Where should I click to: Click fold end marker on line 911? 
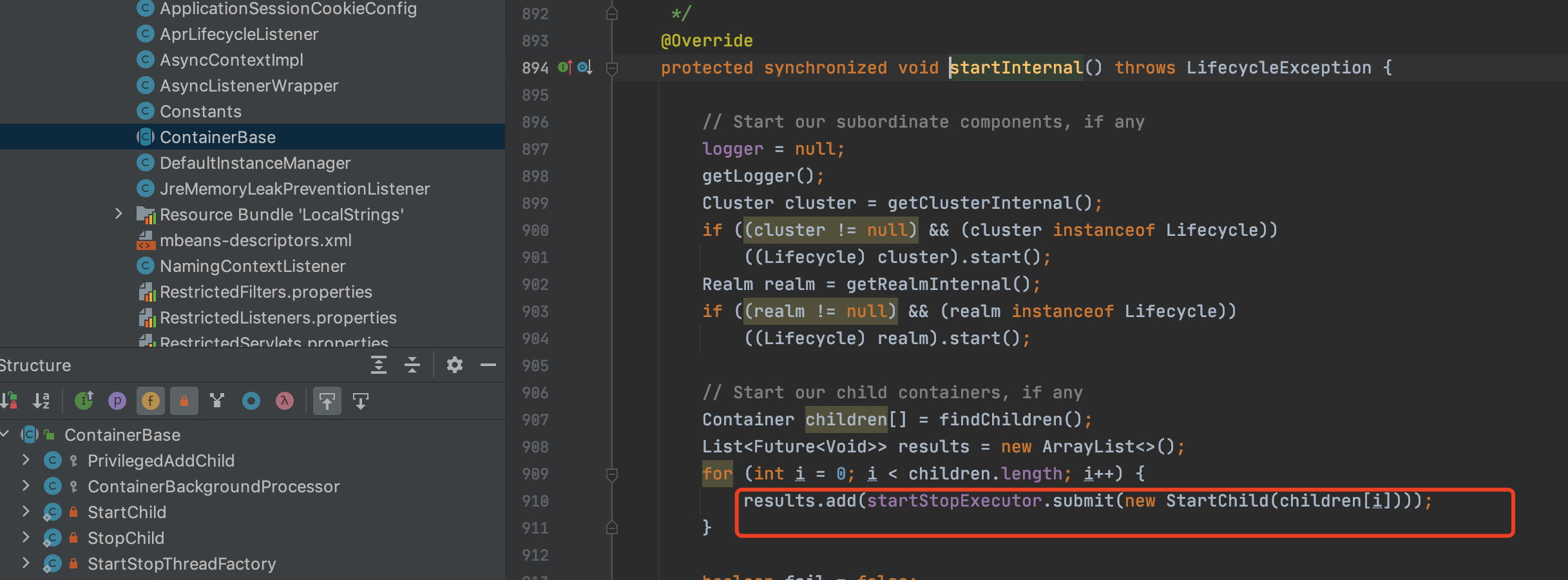point(612,528)
